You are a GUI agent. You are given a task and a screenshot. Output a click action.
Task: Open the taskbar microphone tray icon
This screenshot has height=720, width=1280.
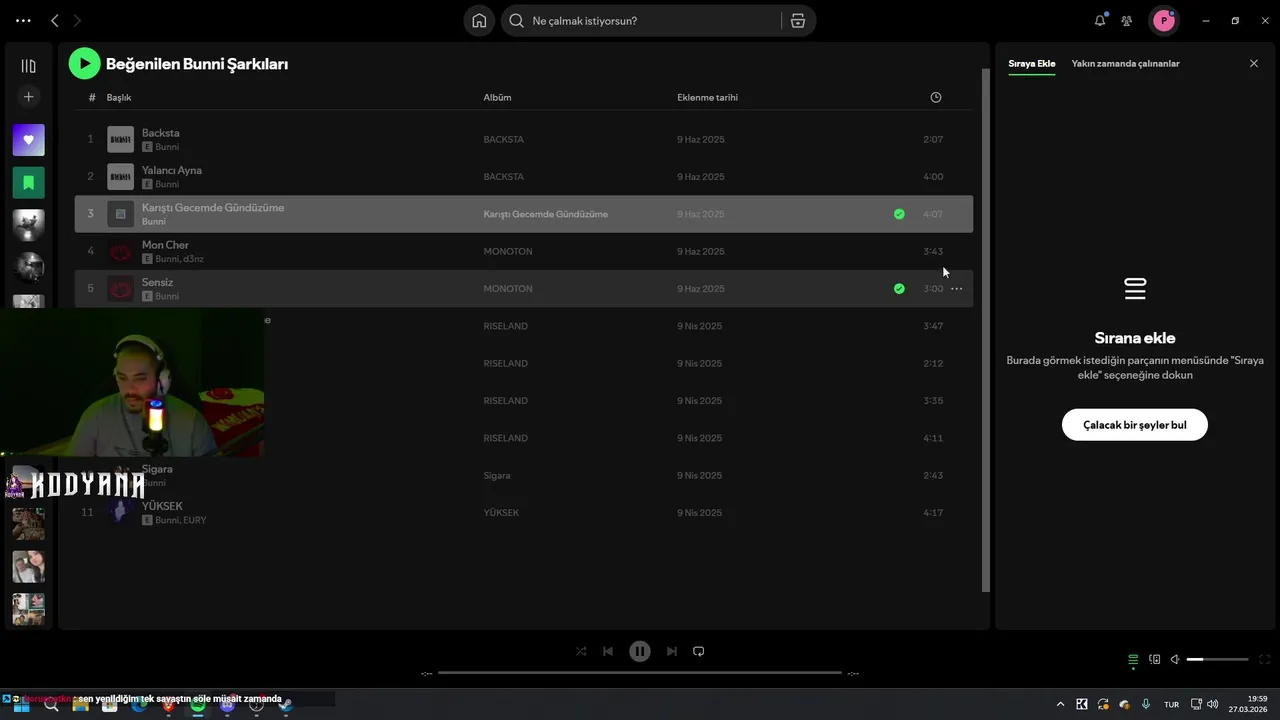tap(1146, 704)
